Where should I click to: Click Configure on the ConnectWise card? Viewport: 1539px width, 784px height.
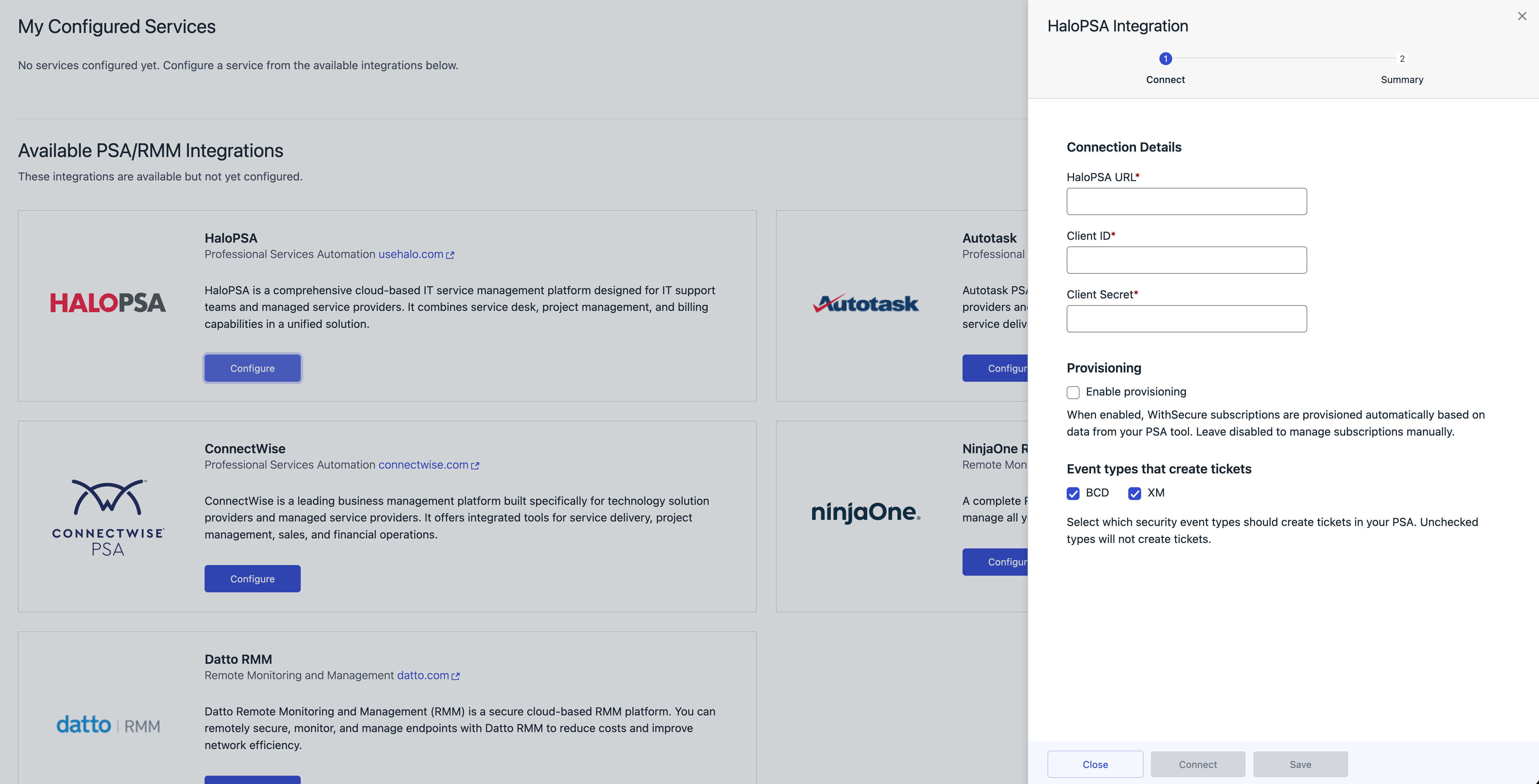[252, 579]
